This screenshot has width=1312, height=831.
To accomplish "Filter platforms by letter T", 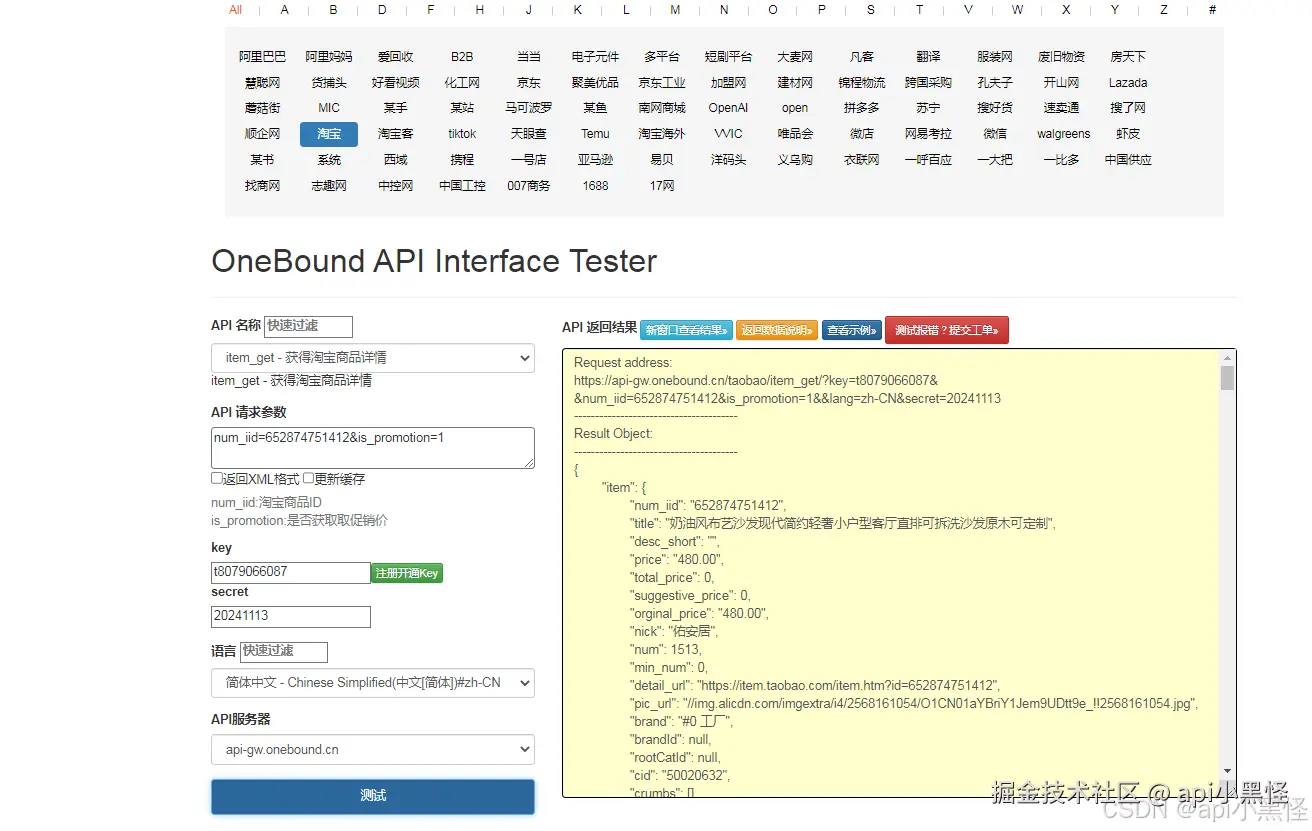I will [x=920, y=10].
